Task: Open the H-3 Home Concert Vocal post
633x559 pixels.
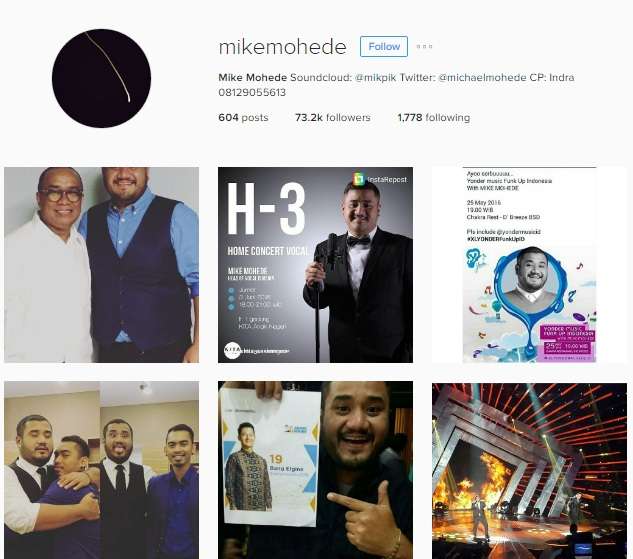Action: [x=315, y=265]
